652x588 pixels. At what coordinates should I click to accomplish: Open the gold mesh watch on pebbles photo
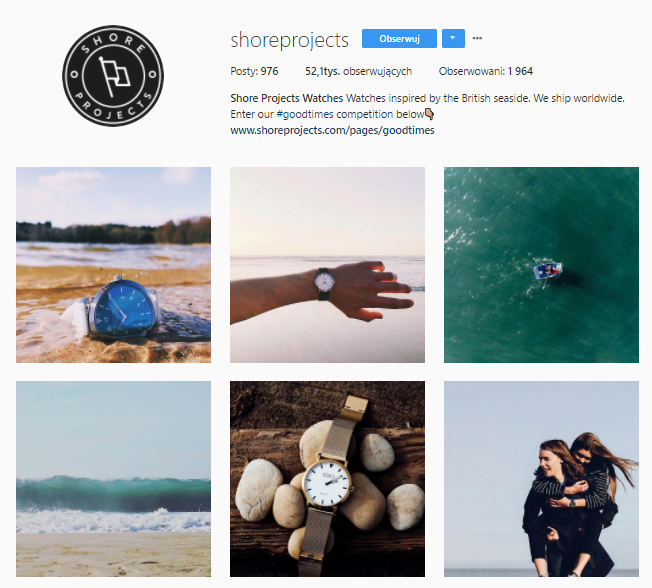pos(327,479)
